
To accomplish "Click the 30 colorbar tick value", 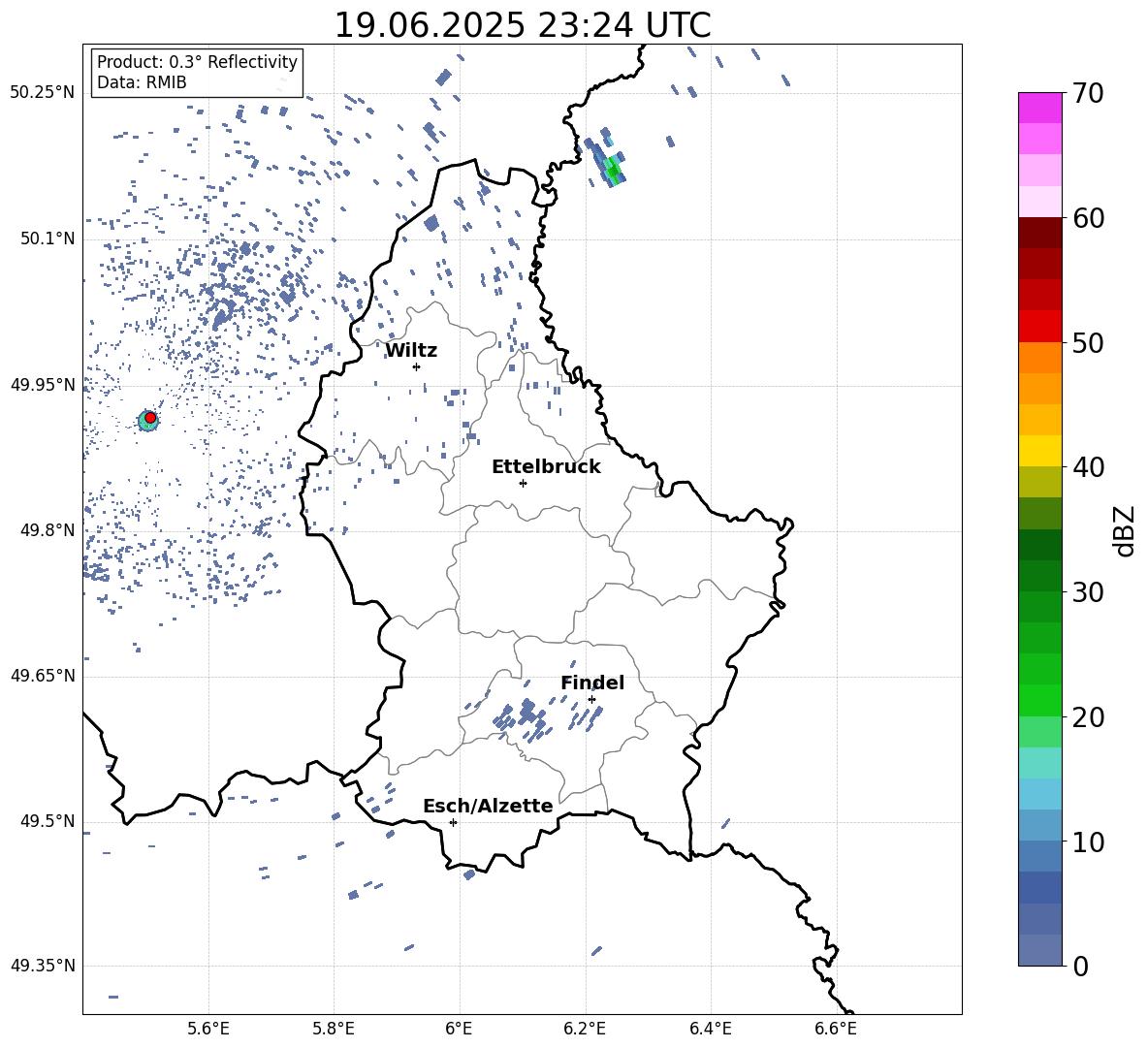I will [1088, 592].
